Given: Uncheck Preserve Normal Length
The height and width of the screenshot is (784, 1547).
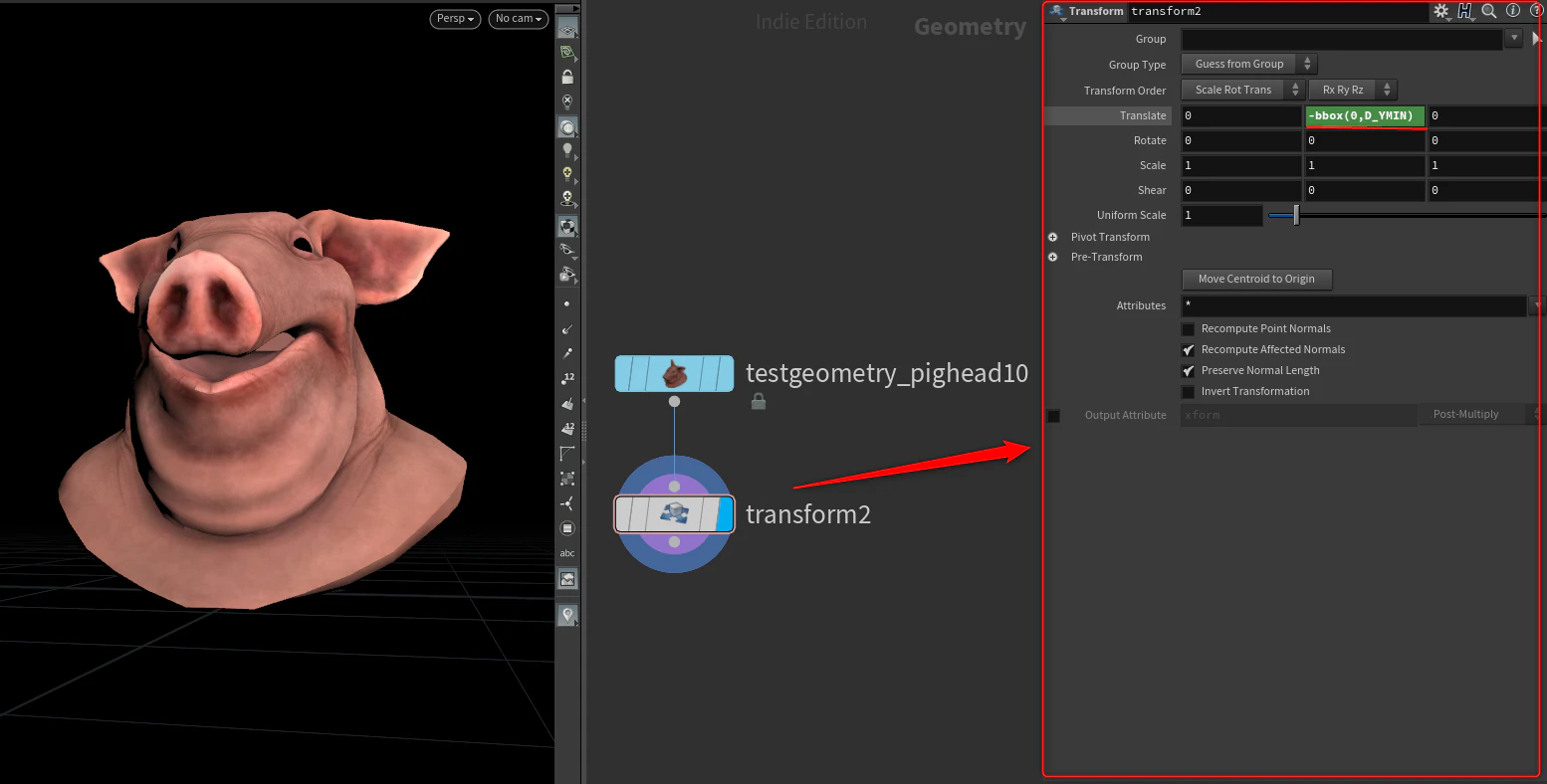Looking at the screenshot, I should [1188, 371].
